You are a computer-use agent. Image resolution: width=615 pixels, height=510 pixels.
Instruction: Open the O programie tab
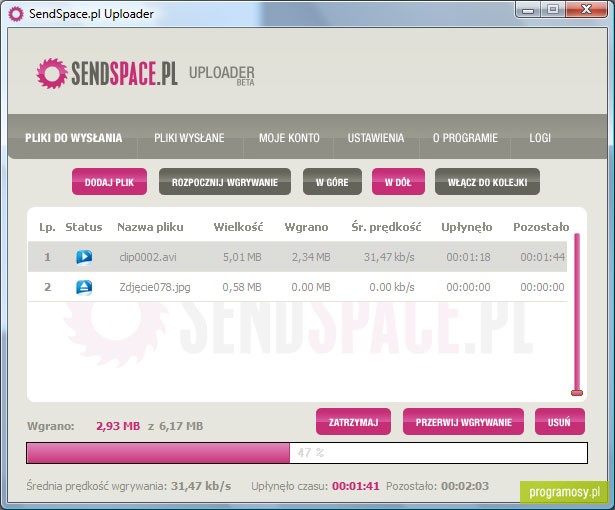point(465,138)
